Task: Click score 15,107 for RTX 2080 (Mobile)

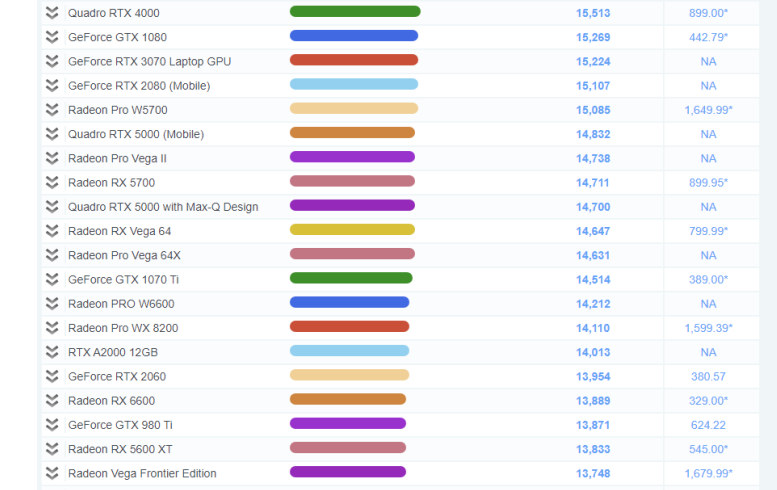Action: pos(593,86)
